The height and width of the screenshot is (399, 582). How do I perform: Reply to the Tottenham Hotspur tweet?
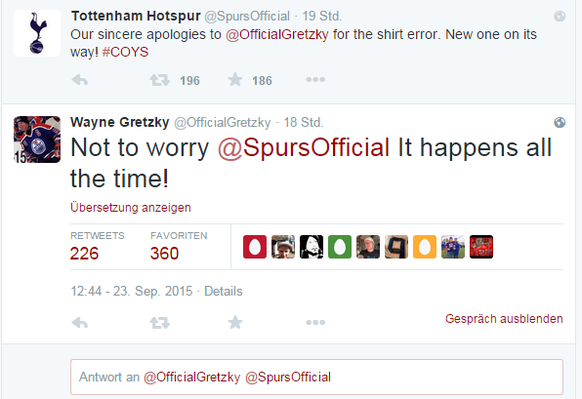pos(79,80)
